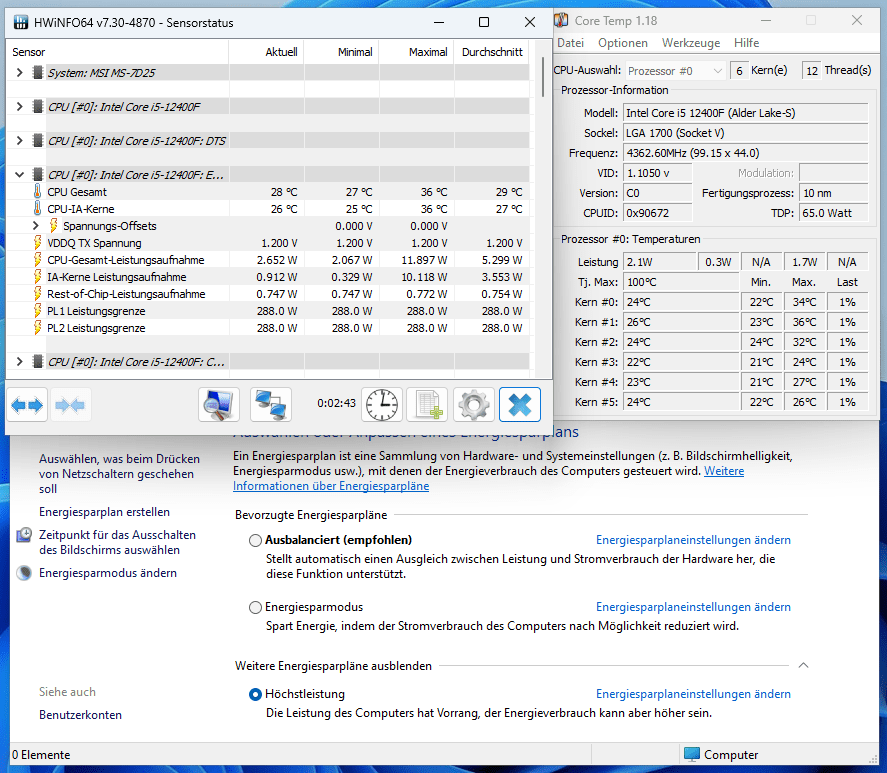Collapse the Intel Core i5-12400F: E... sensor group

point(20,174)
